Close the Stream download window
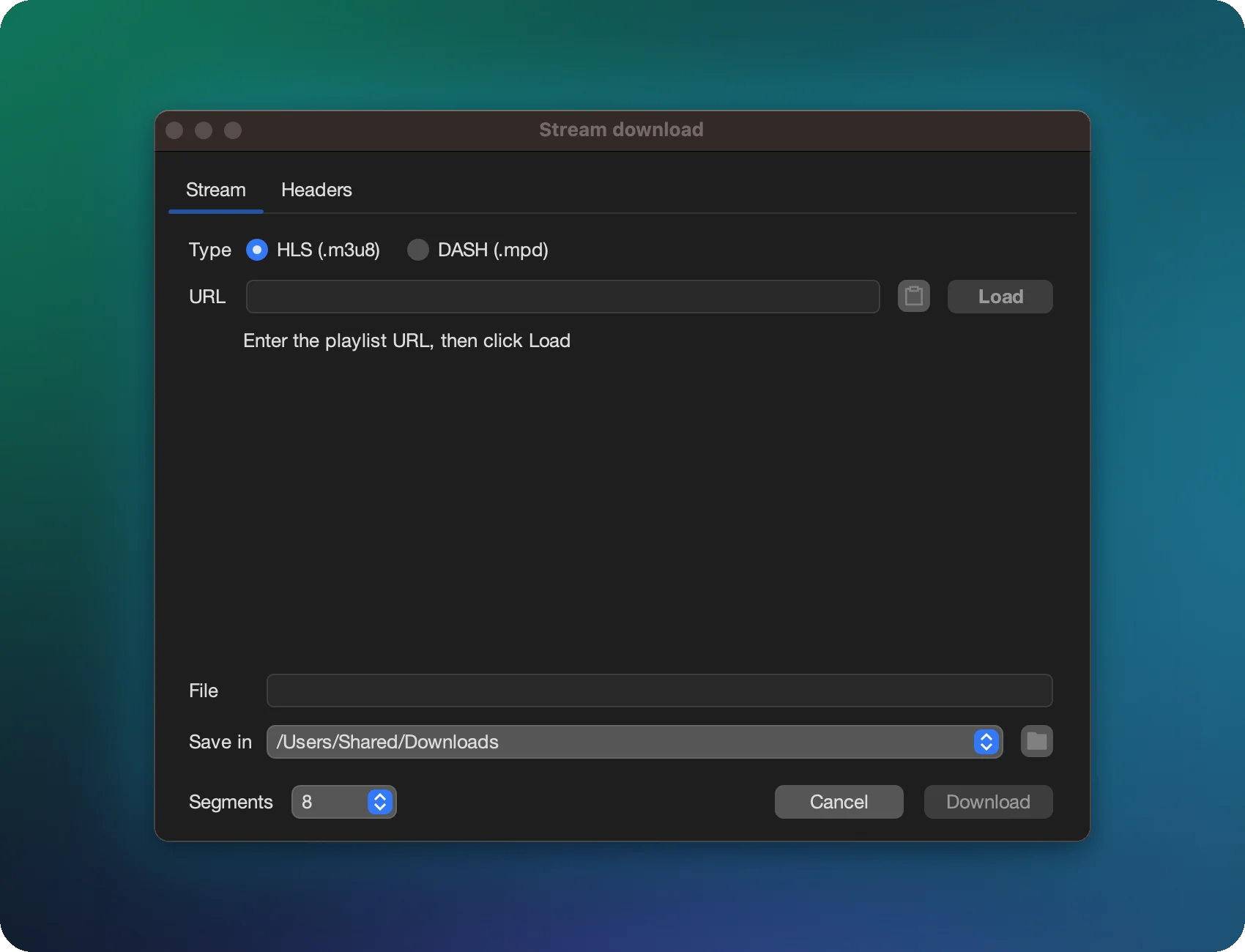 [174, 130]
